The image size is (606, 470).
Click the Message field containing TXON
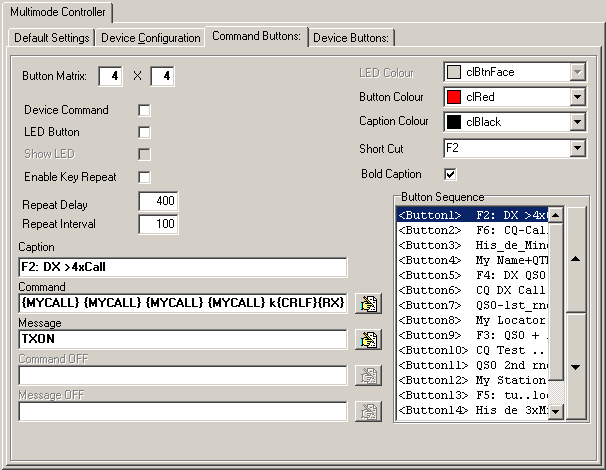click(x=182, y=339)
